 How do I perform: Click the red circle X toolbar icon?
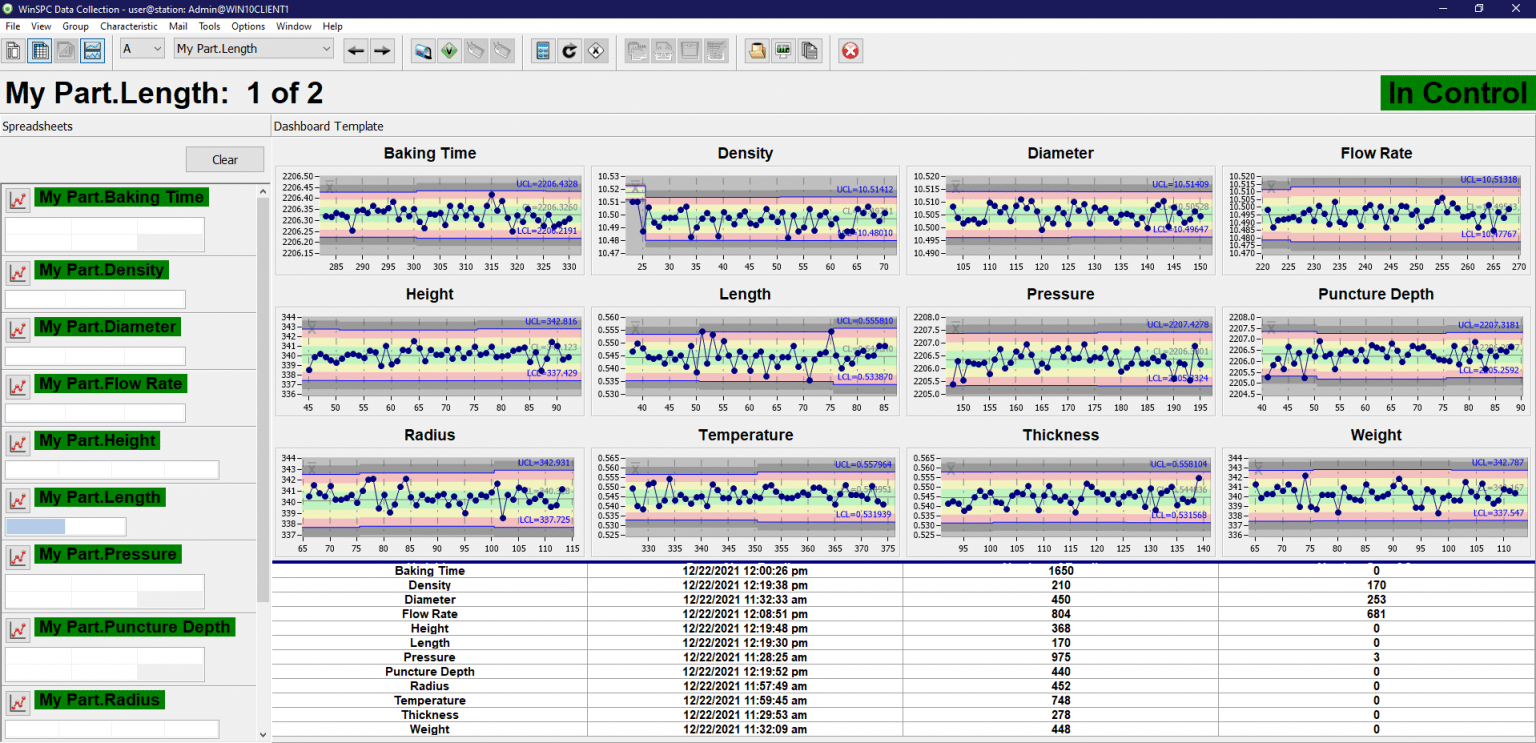(851, 50)
